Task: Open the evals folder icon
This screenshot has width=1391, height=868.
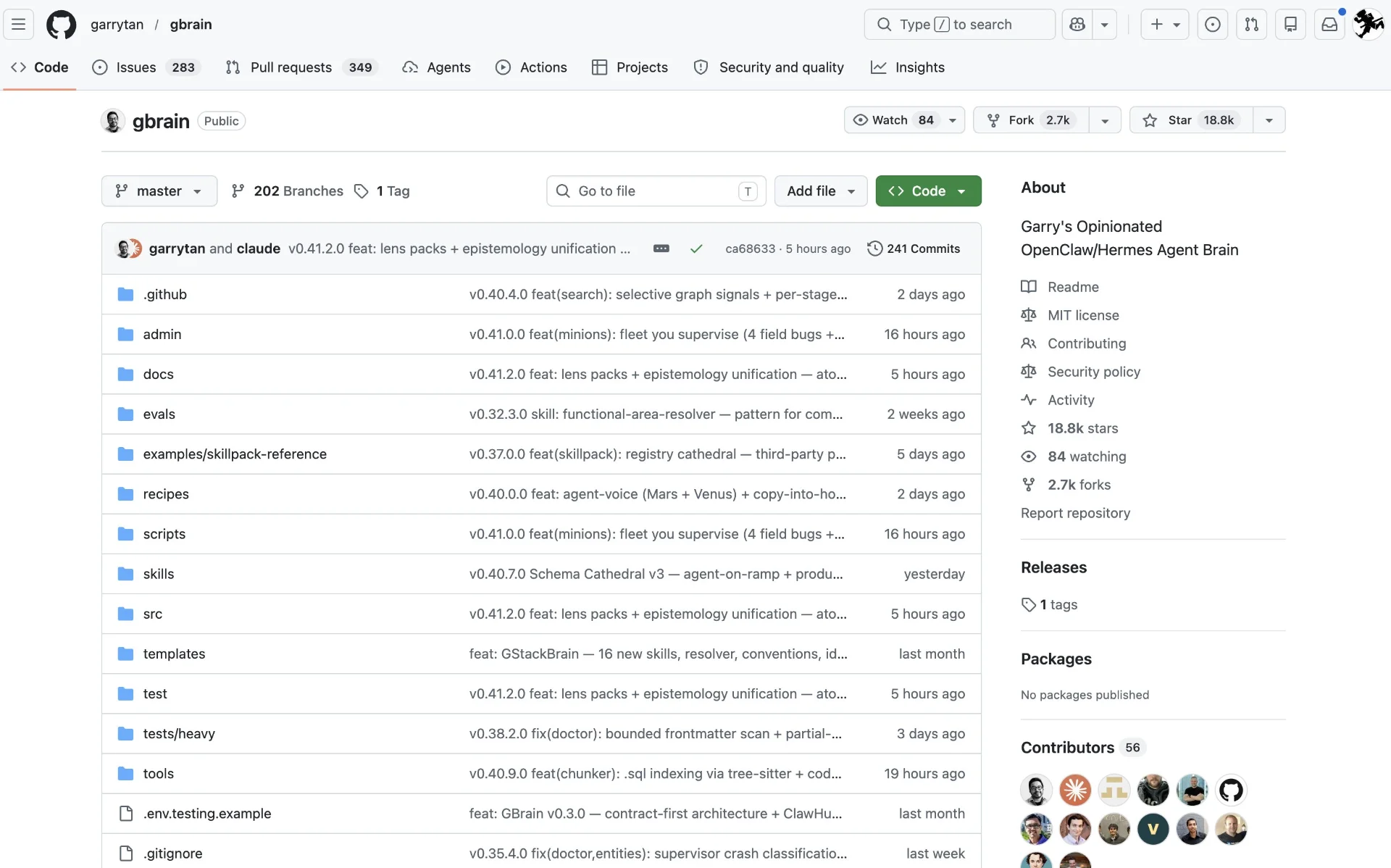Action: click(125, 414)
